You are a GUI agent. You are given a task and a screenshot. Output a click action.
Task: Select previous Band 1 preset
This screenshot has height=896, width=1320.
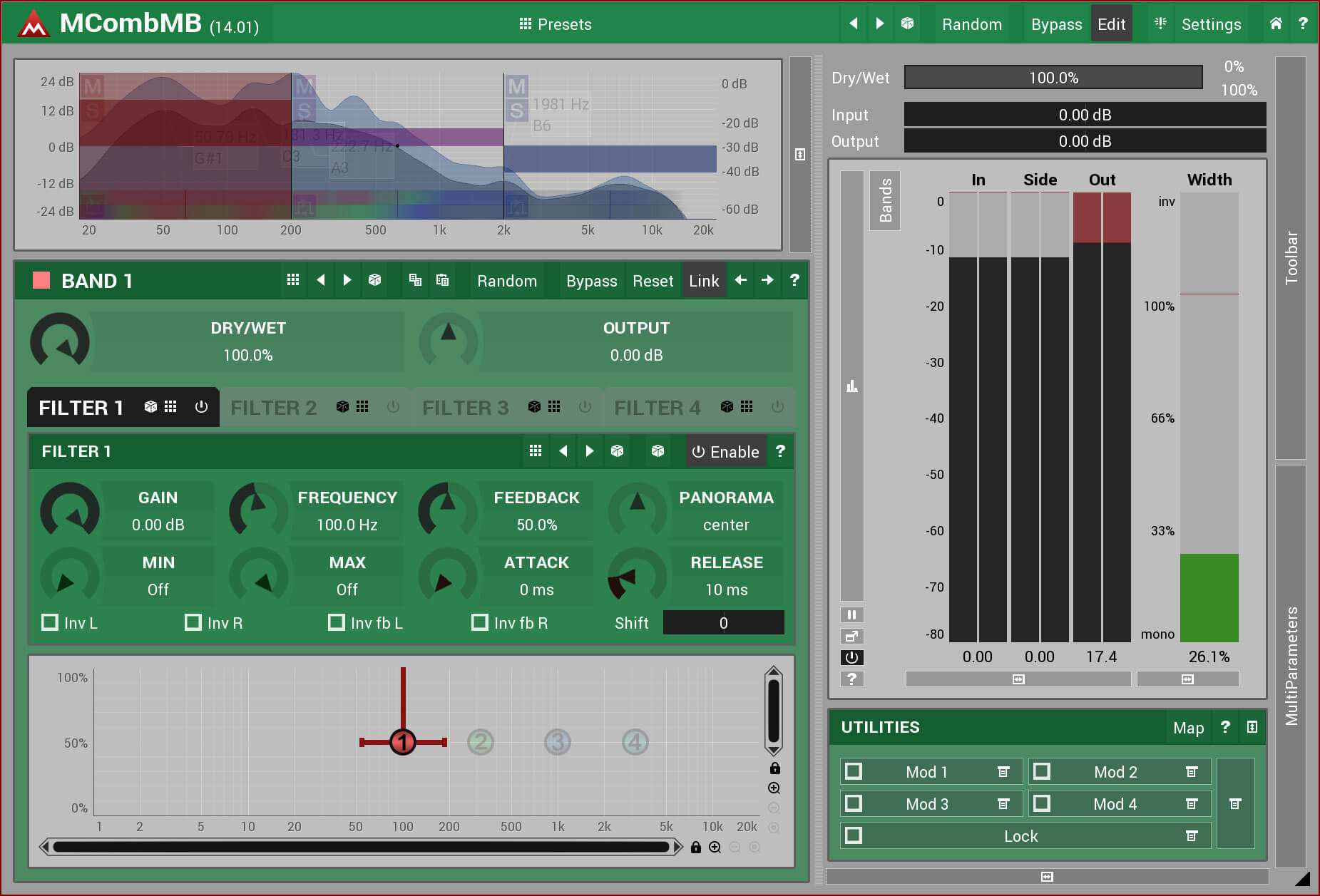[x=321, y=280]
